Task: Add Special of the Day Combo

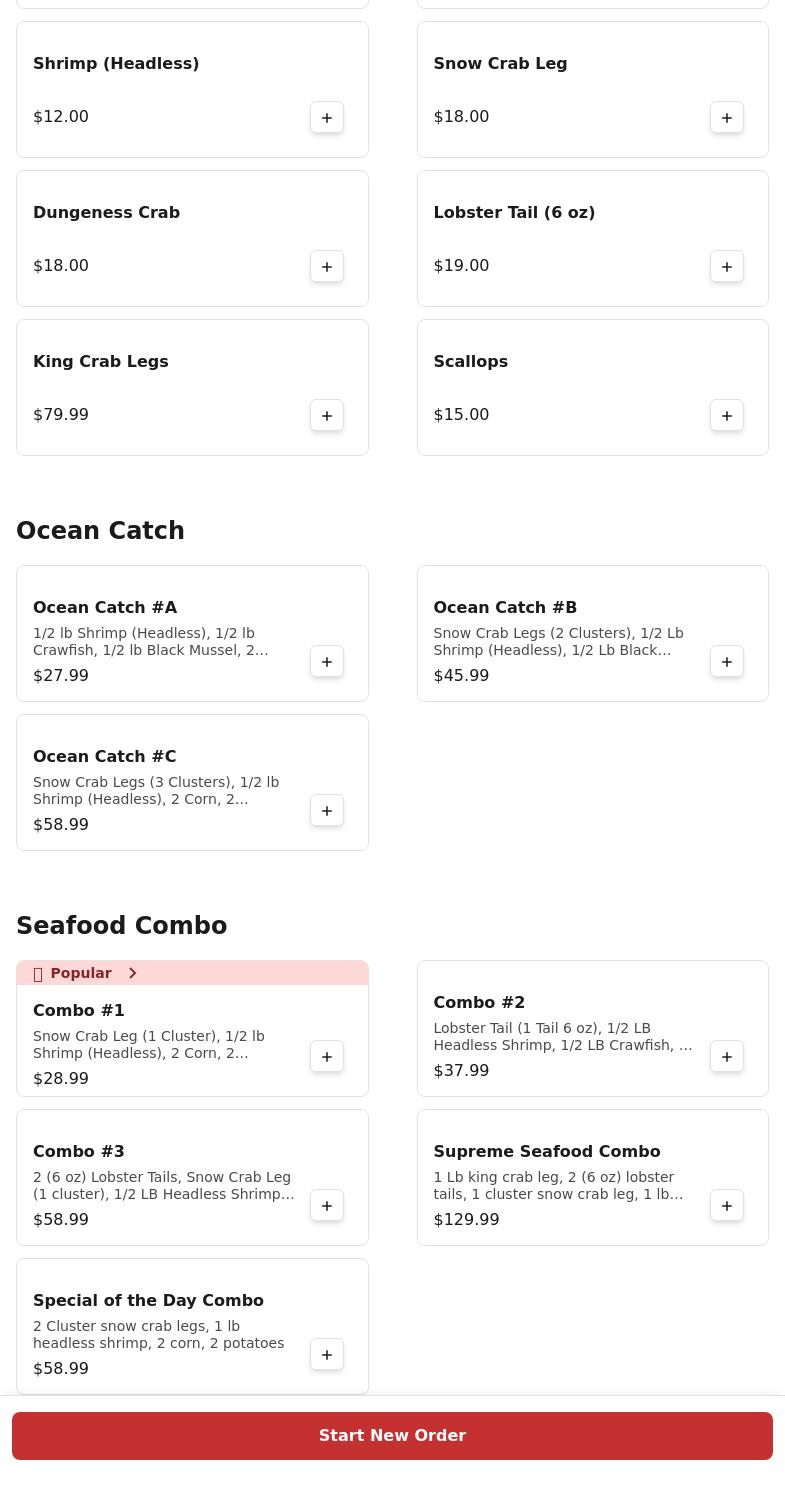Action: point(327,1354)
